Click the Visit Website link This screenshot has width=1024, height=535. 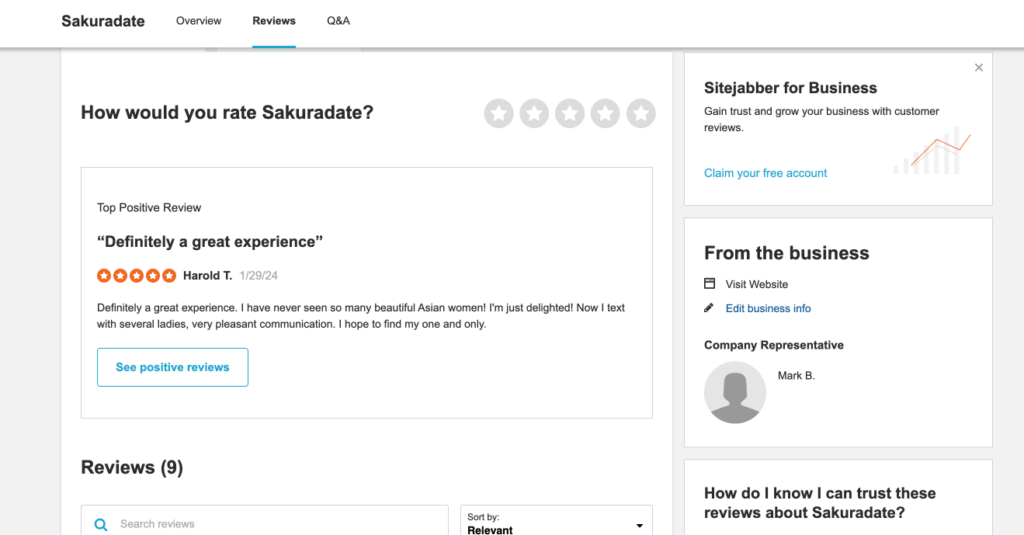757,284
